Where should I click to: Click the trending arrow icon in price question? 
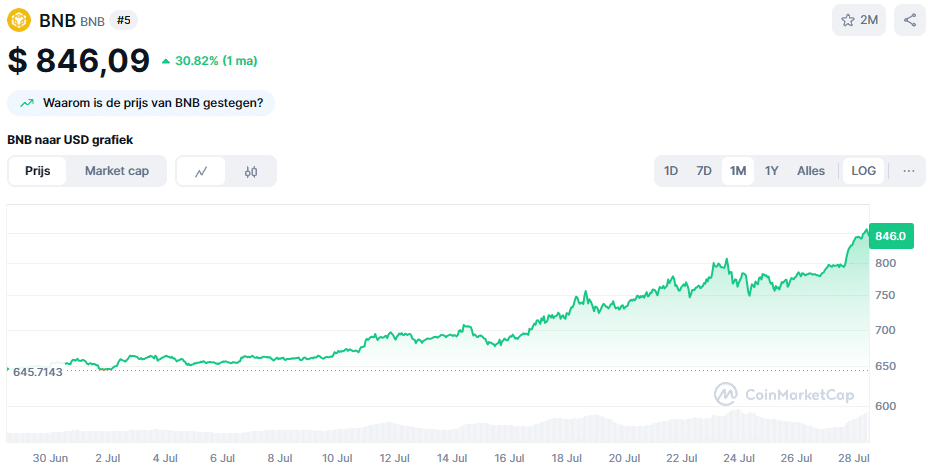(27, 103)
